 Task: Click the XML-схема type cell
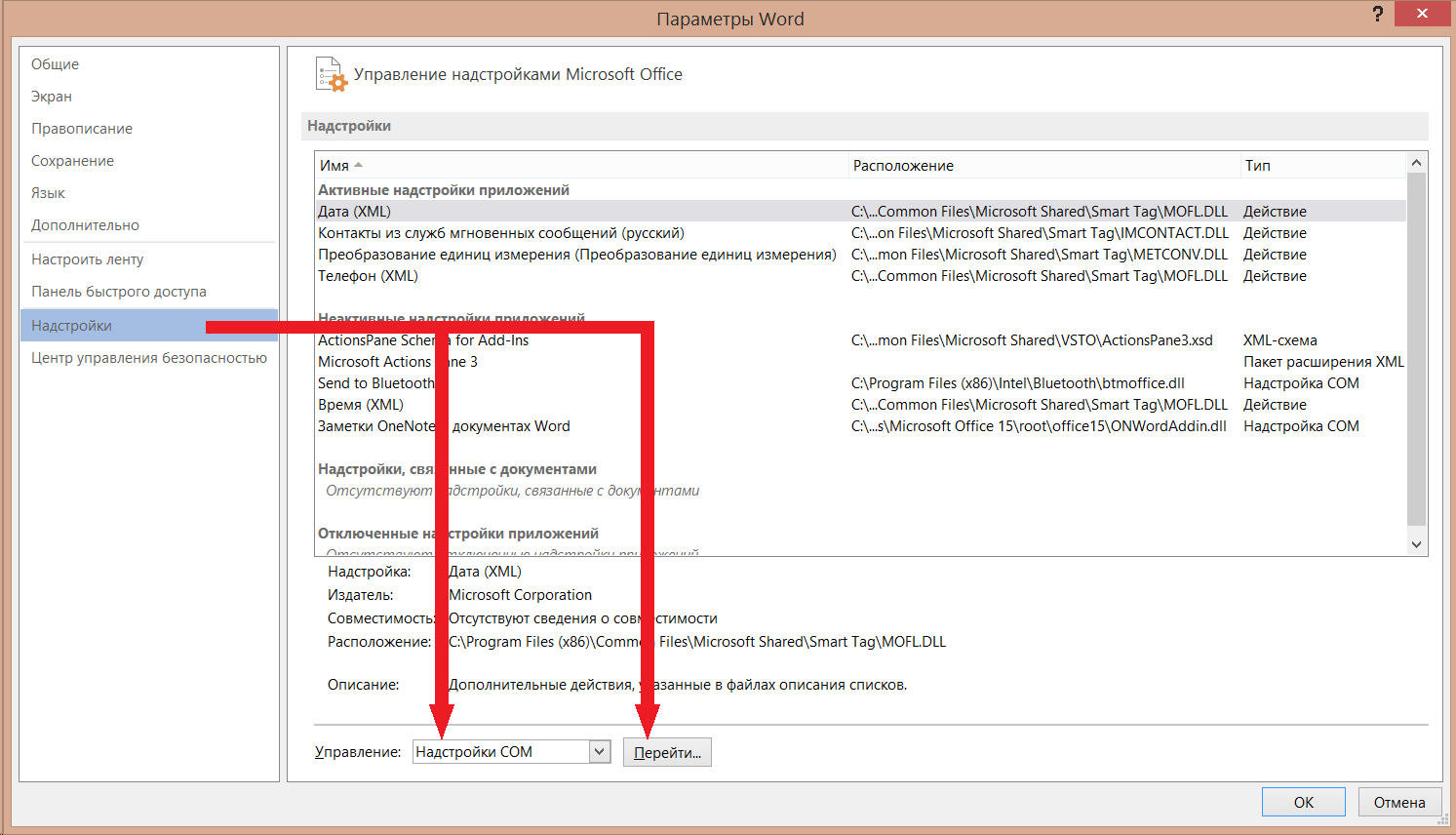1279,340
